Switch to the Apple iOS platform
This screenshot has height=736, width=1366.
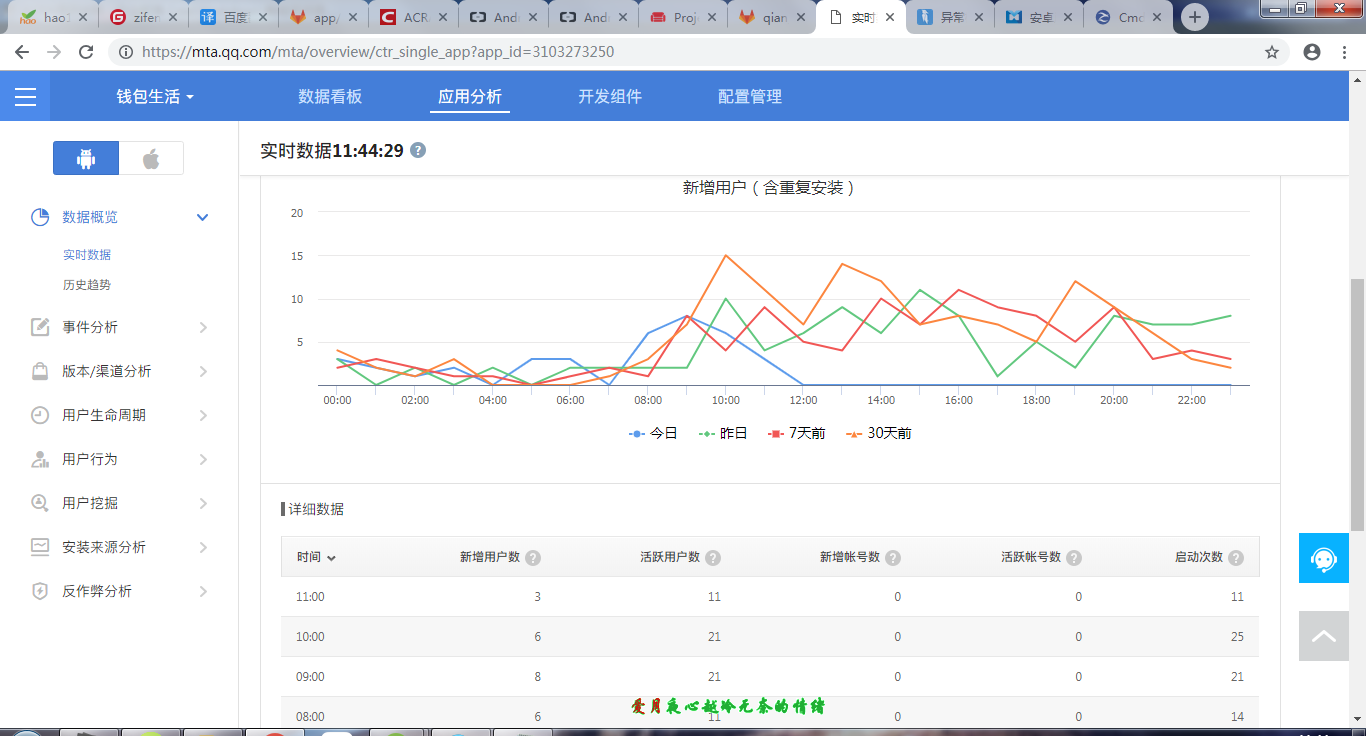pyautogui.click(x=151, y=158)
